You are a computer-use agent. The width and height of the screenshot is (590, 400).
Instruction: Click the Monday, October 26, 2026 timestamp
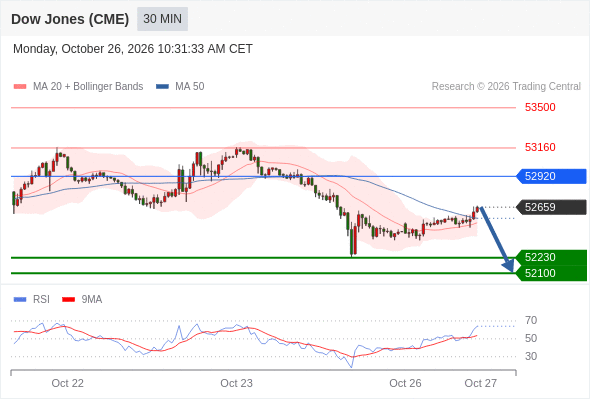(x=133, y=49)
